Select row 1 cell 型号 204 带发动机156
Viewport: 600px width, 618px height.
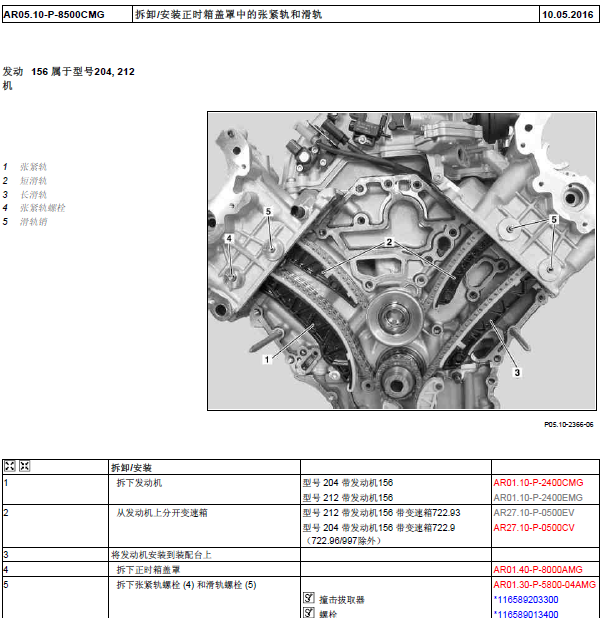(348, 483)
